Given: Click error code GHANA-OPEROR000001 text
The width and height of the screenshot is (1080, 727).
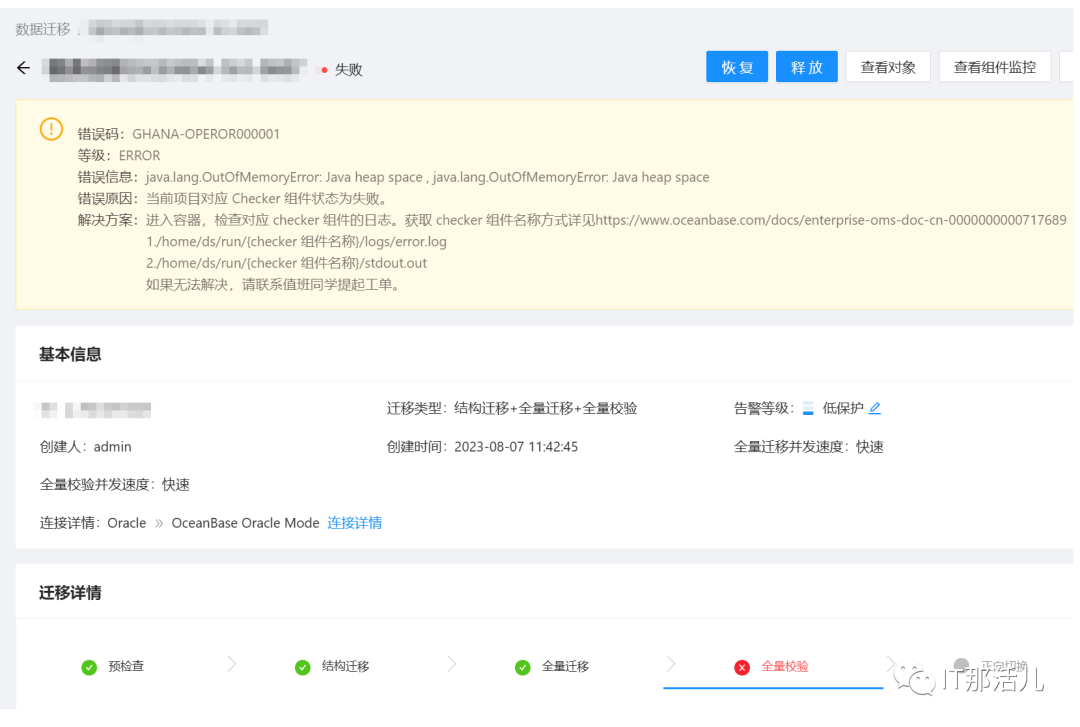Looking at the screenshot, I should tap(206, 134).
